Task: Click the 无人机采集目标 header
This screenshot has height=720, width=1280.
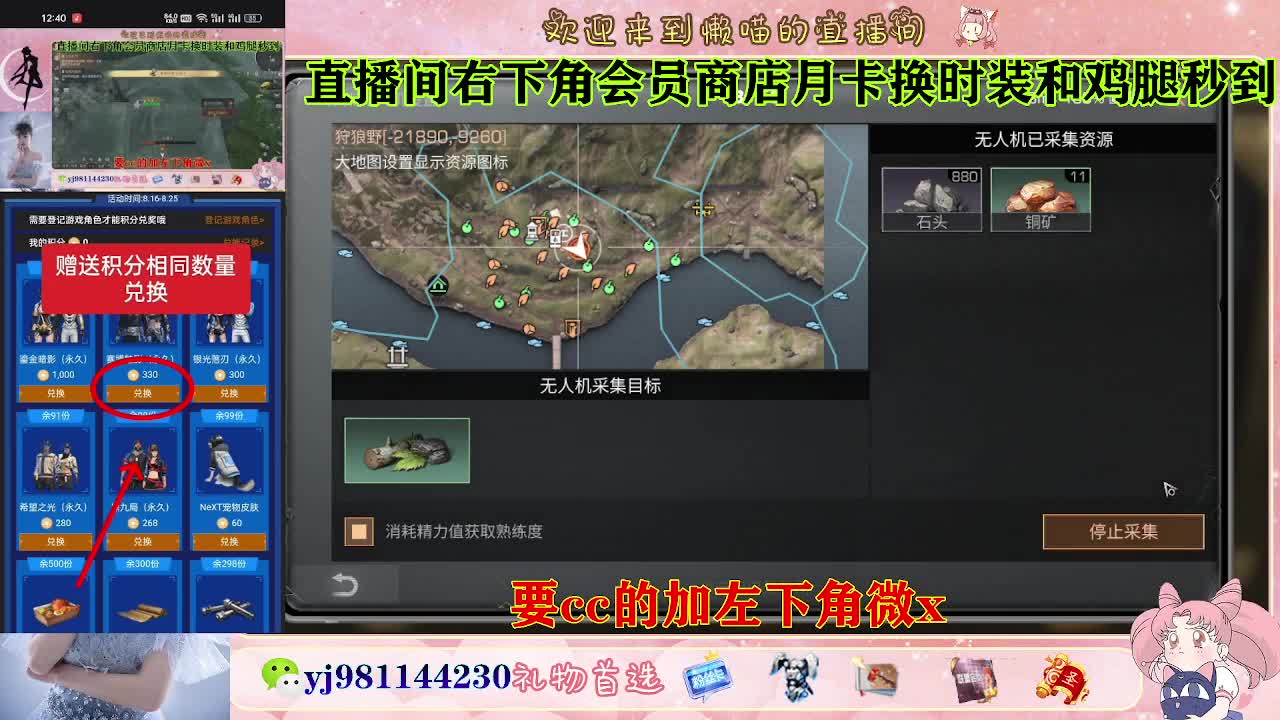Action: coord(600,386)
